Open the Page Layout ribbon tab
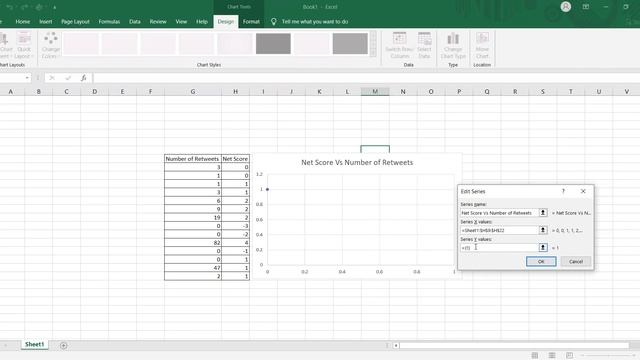 point(75,22)
